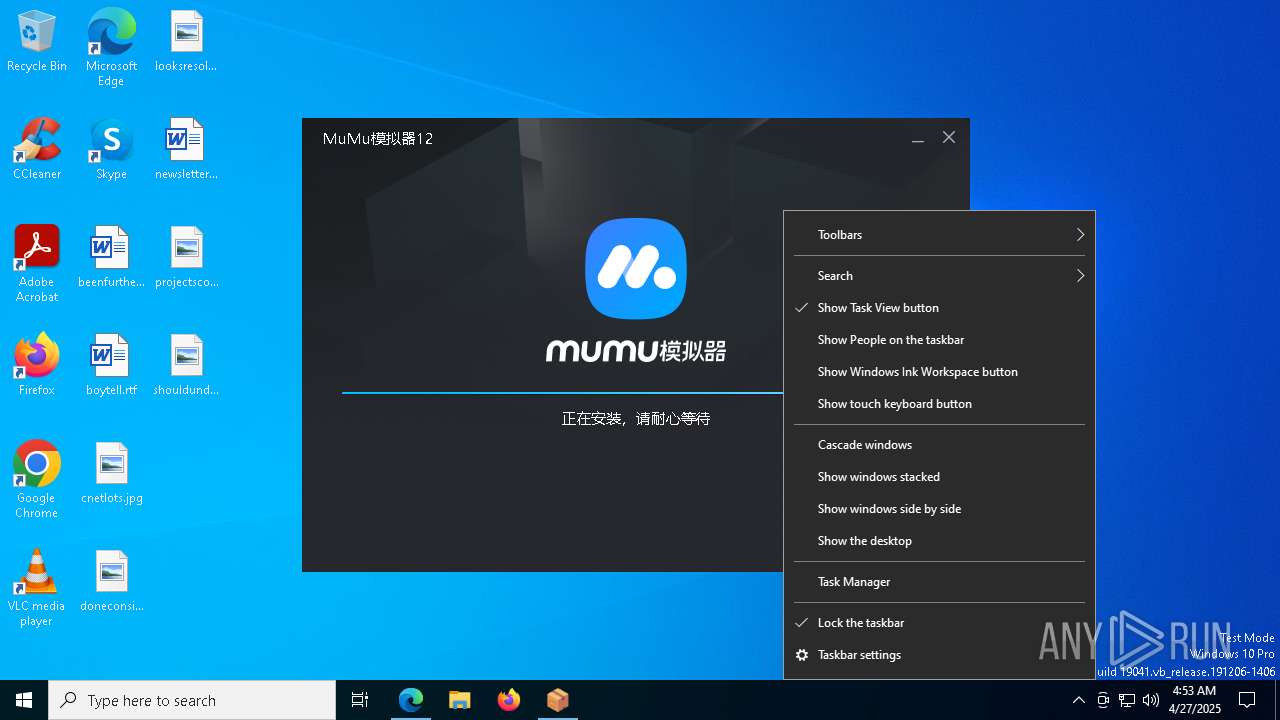Select Show the desktop
The height and width of the screenshot is (720, 1280).
939,541
